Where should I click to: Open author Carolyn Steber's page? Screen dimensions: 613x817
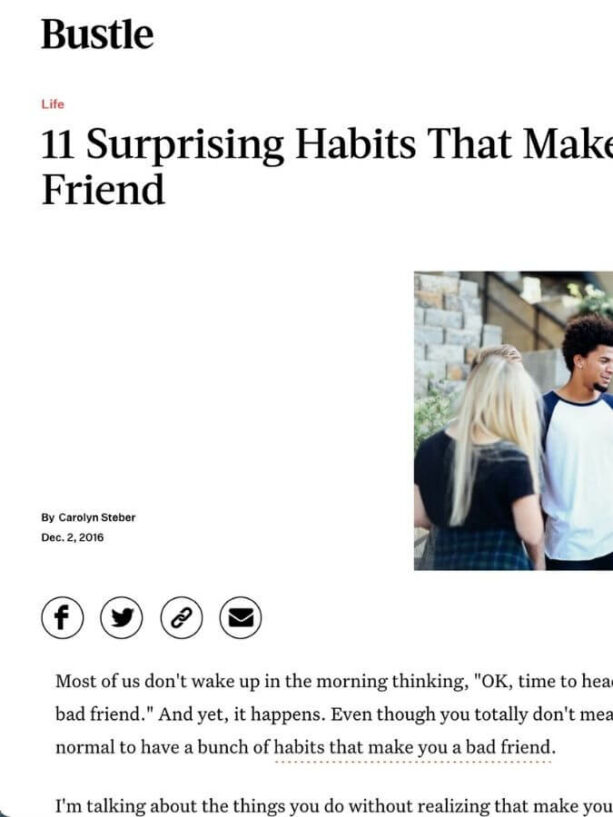(x=97, y=517)
